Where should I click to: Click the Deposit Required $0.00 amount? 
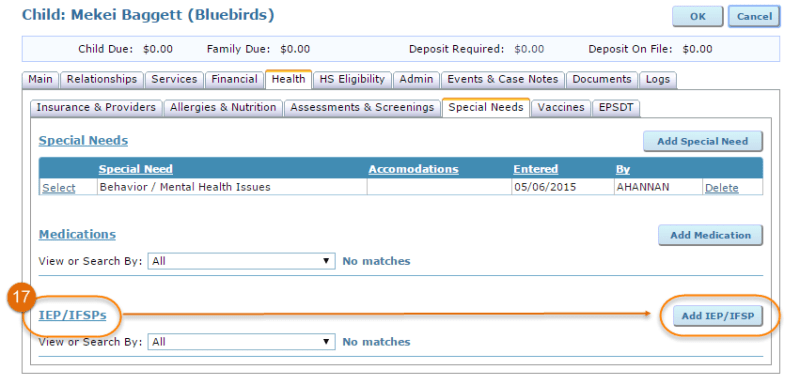pos(529,49)
